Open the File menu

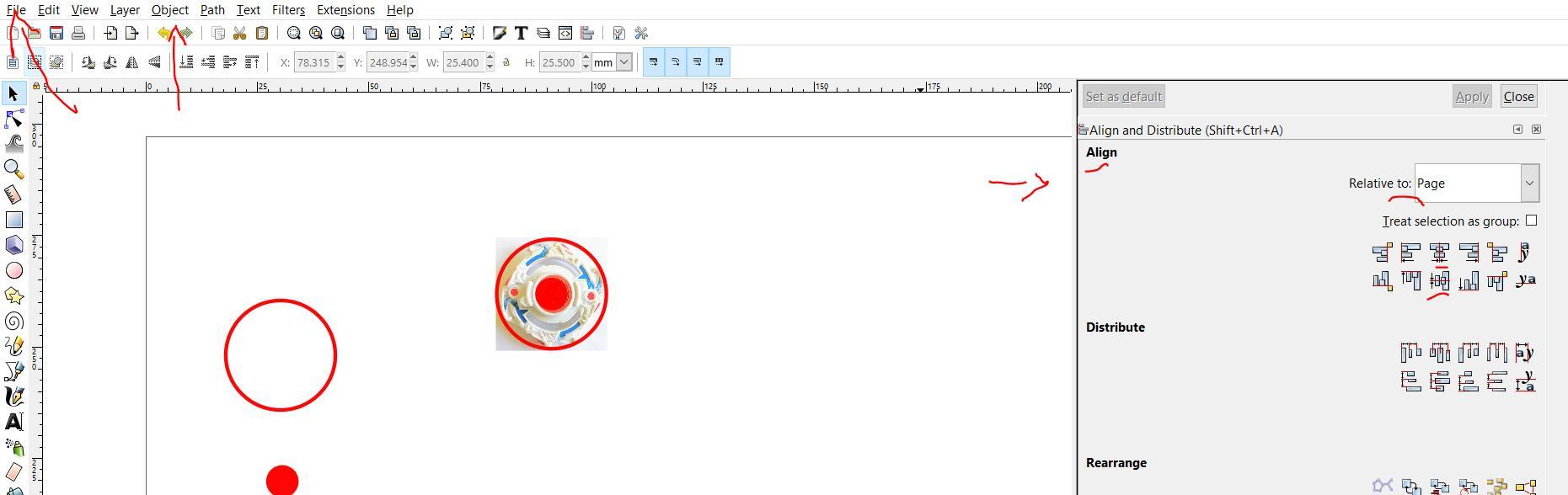pos(16,10)
